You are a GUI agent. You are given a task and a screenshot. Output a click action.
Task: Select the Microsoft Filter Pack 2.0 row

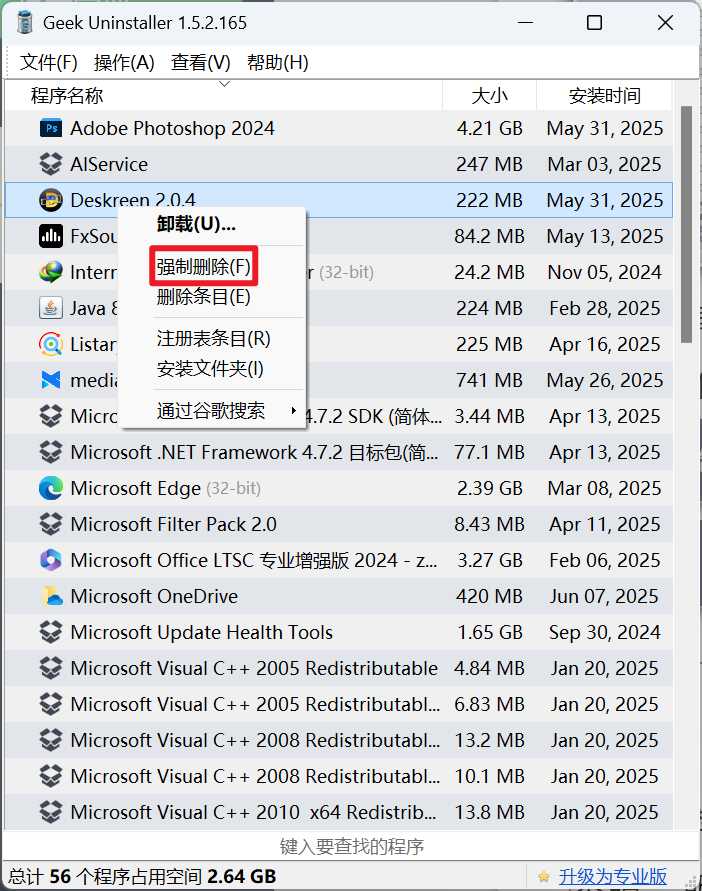(339, 524)
